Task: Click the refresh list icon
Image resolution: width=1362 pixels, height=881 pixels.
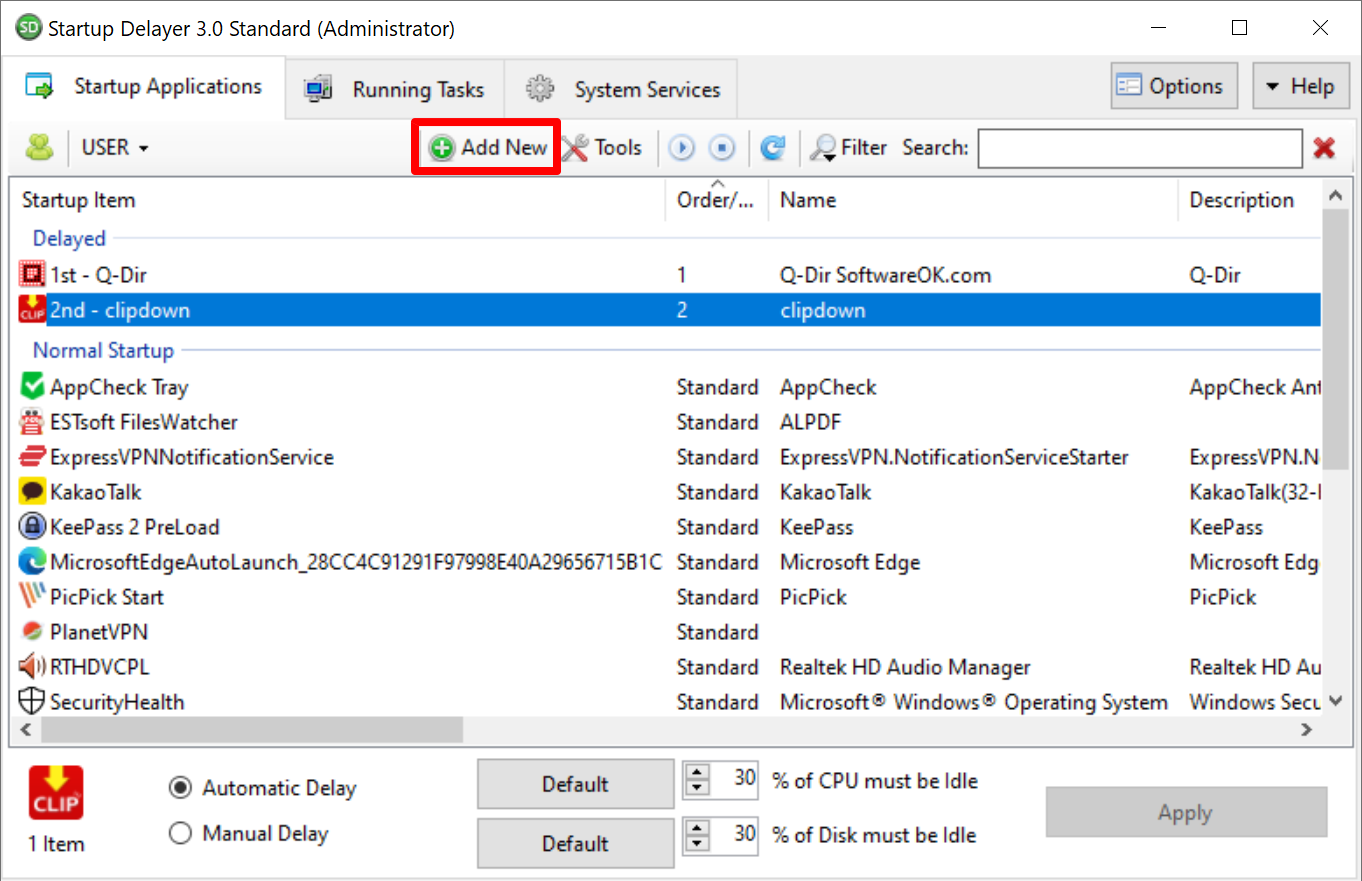Action: (772, 149)
